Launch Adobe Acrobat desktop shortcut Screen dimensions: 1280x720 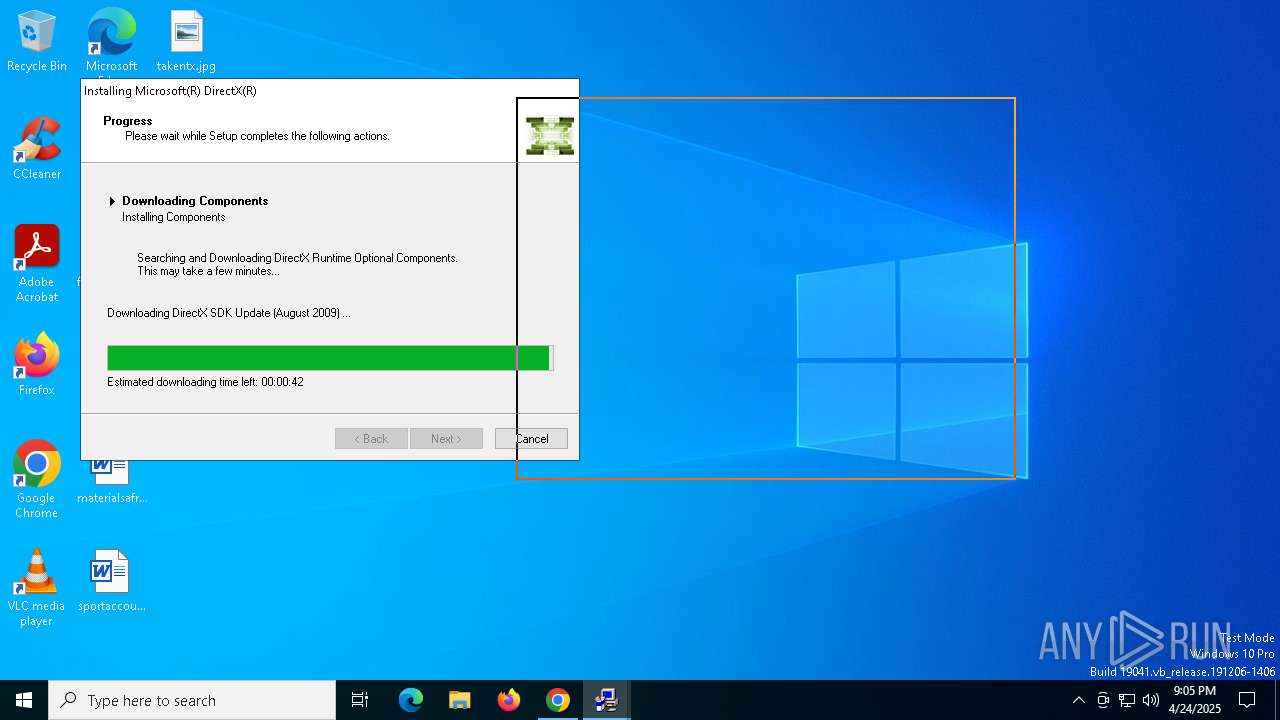[37, 264]
